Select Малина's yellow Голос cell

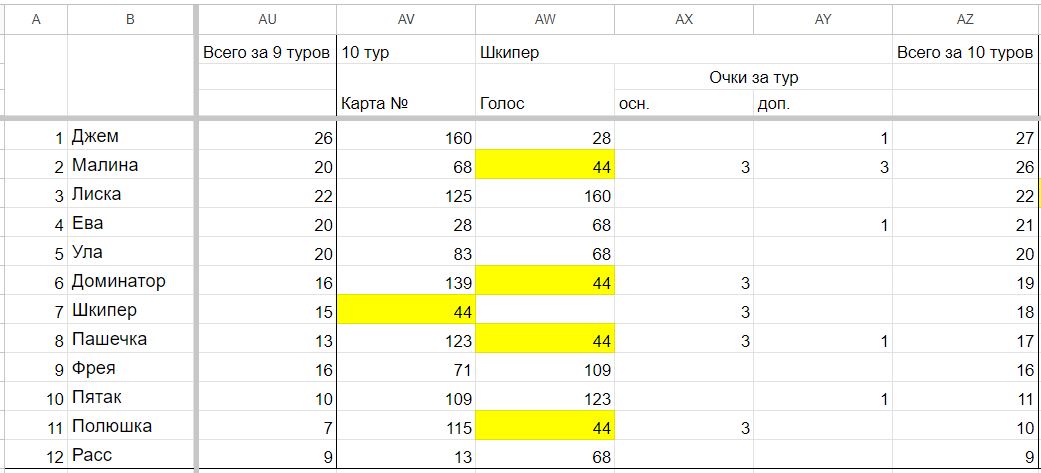(545, 165)
